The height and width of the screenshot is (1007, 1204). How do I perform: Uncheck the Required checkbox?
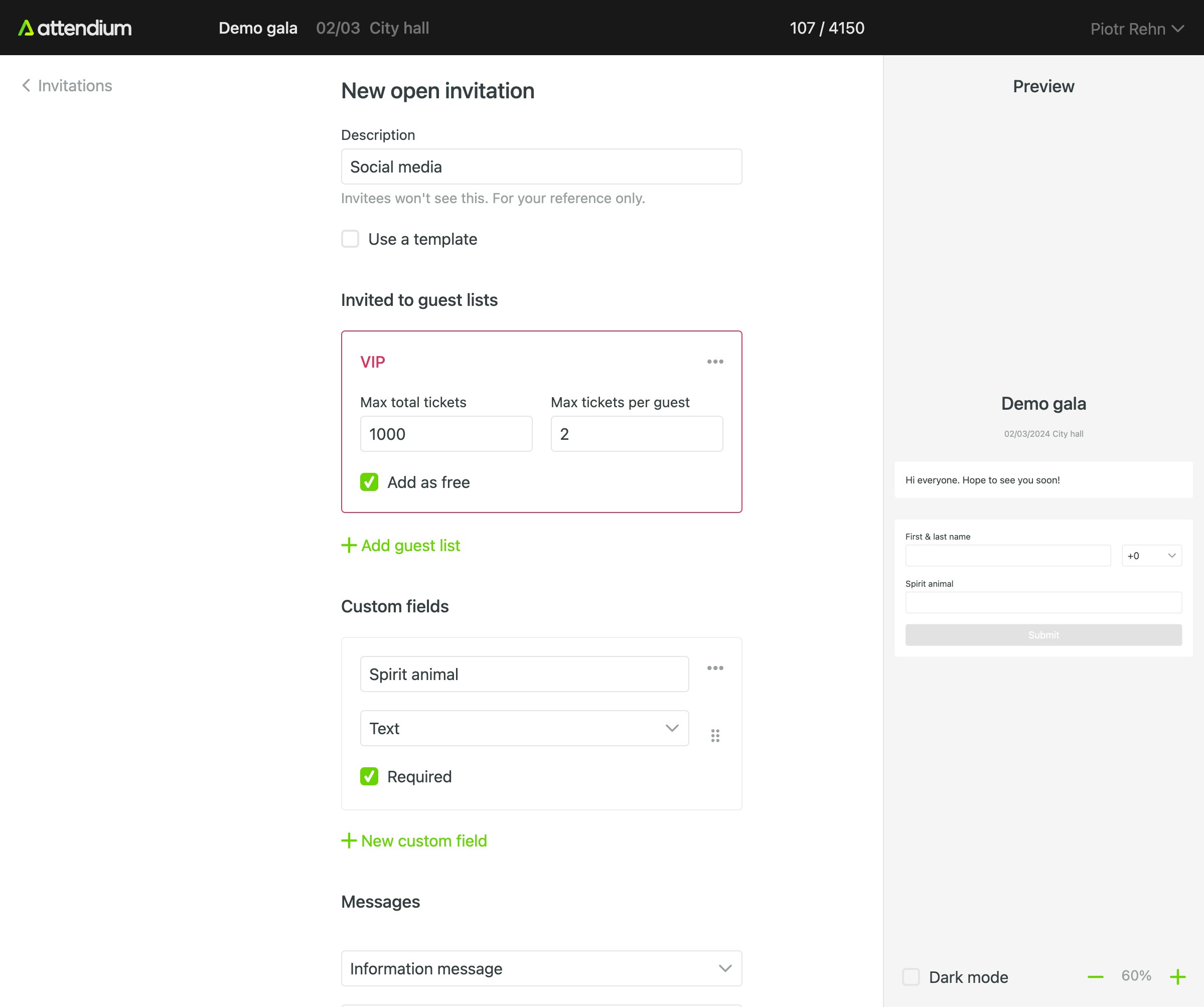[x=369, y=777]
